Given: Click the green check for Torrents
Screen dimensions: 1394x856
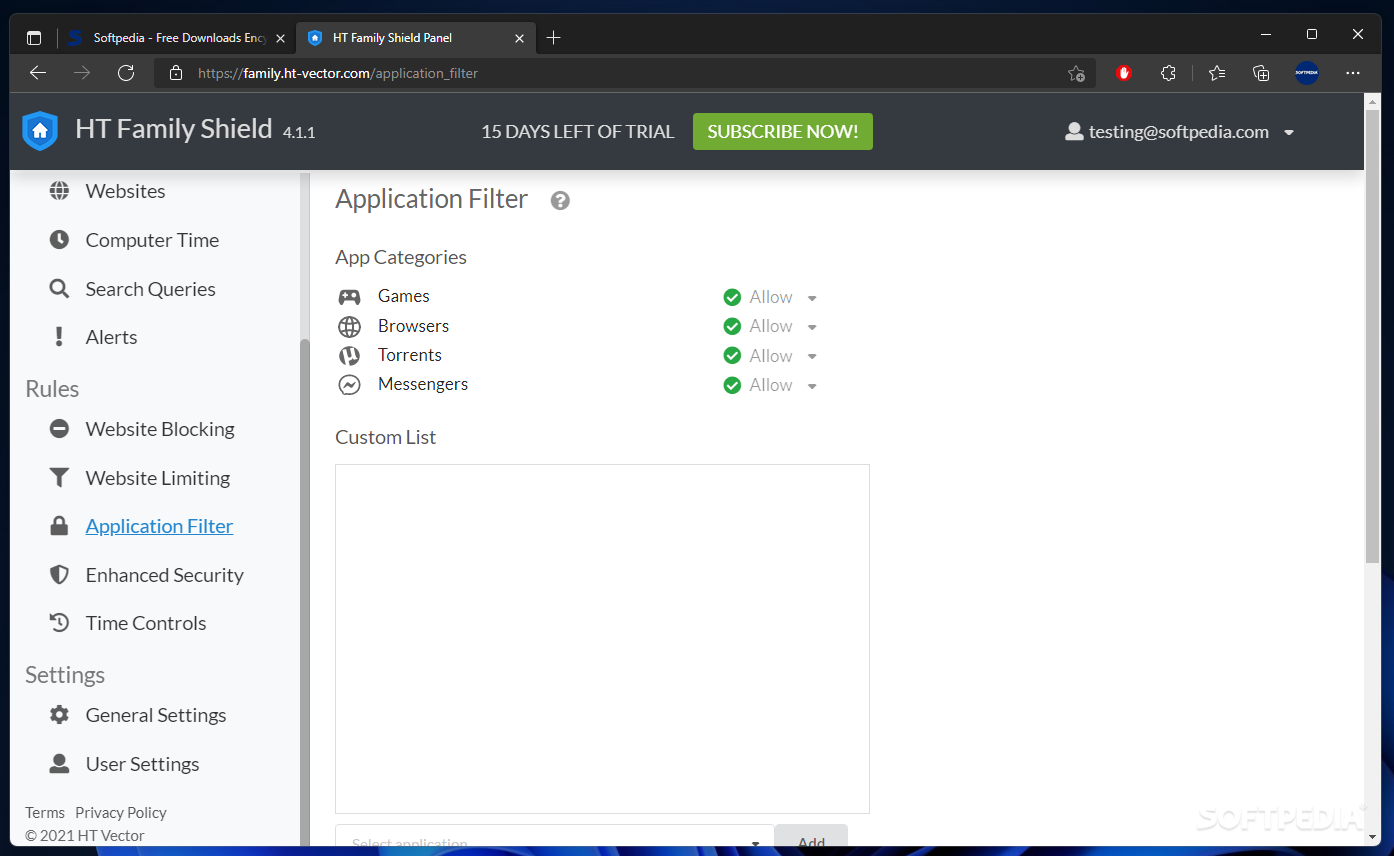Looking at the screenshot, I should [732, 356].
